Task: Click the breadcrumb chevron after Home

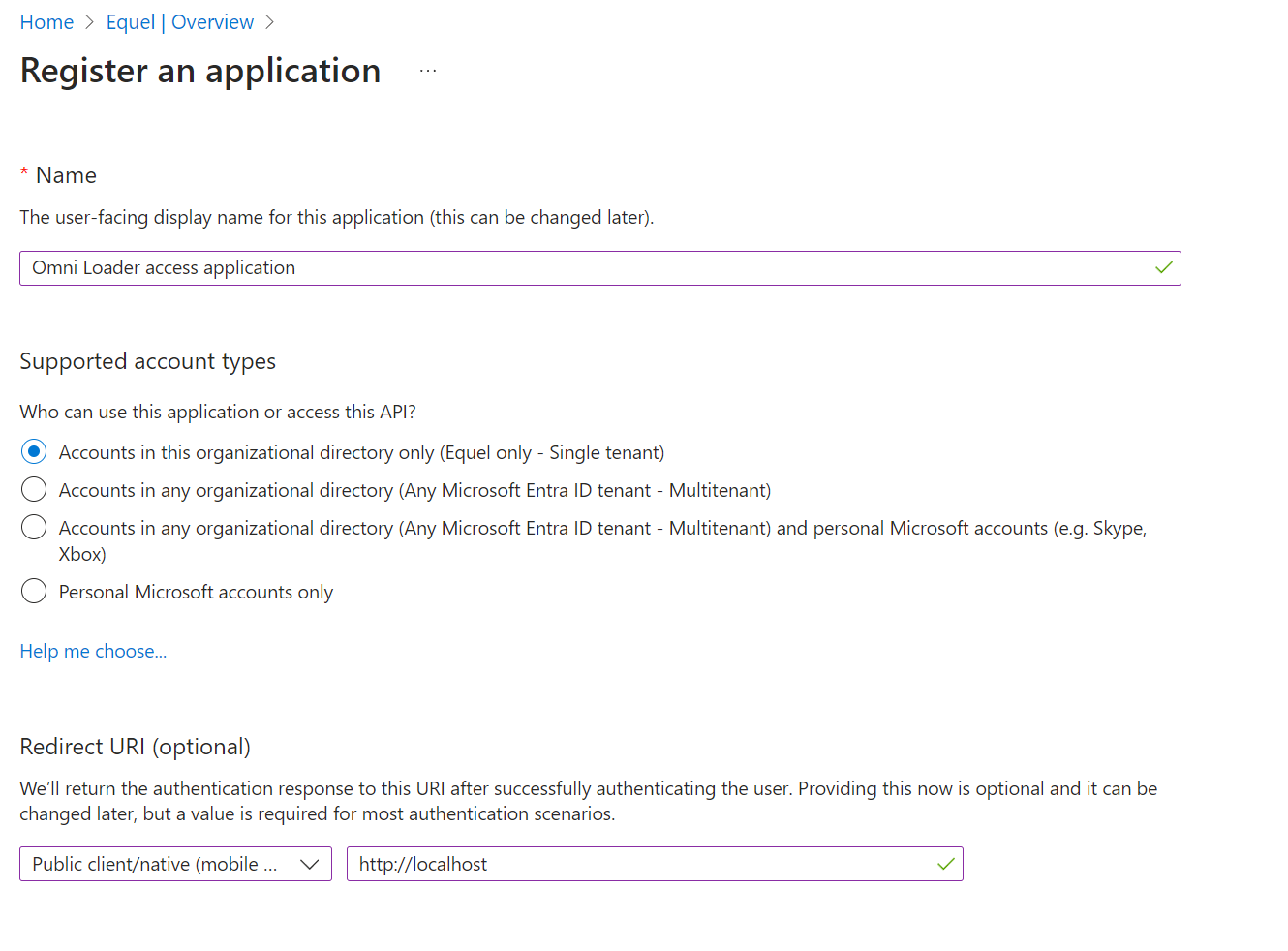Action: [x=90, y=22]
